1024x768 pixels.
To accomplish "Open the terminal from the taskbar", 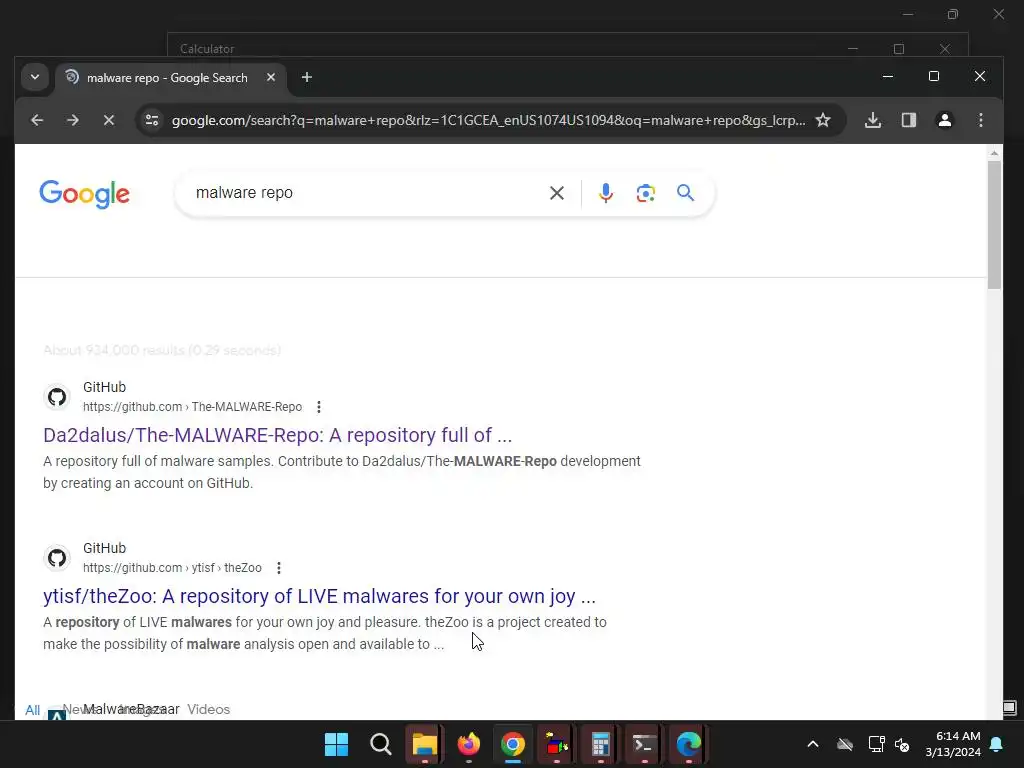I will pos(645,744).
